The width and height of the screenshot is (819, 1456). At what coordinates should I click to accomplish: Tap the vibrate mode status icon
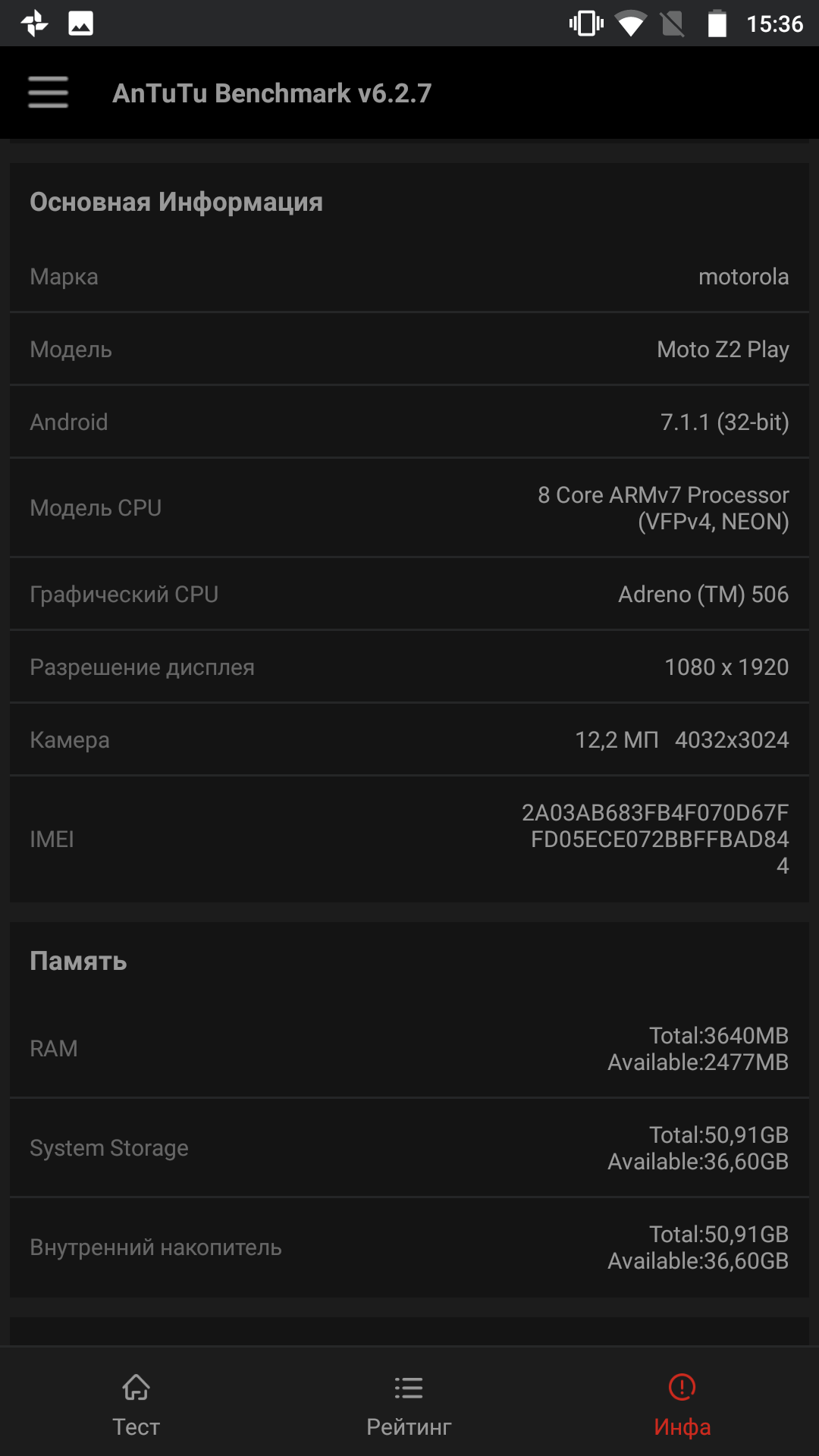coord(586,24)
